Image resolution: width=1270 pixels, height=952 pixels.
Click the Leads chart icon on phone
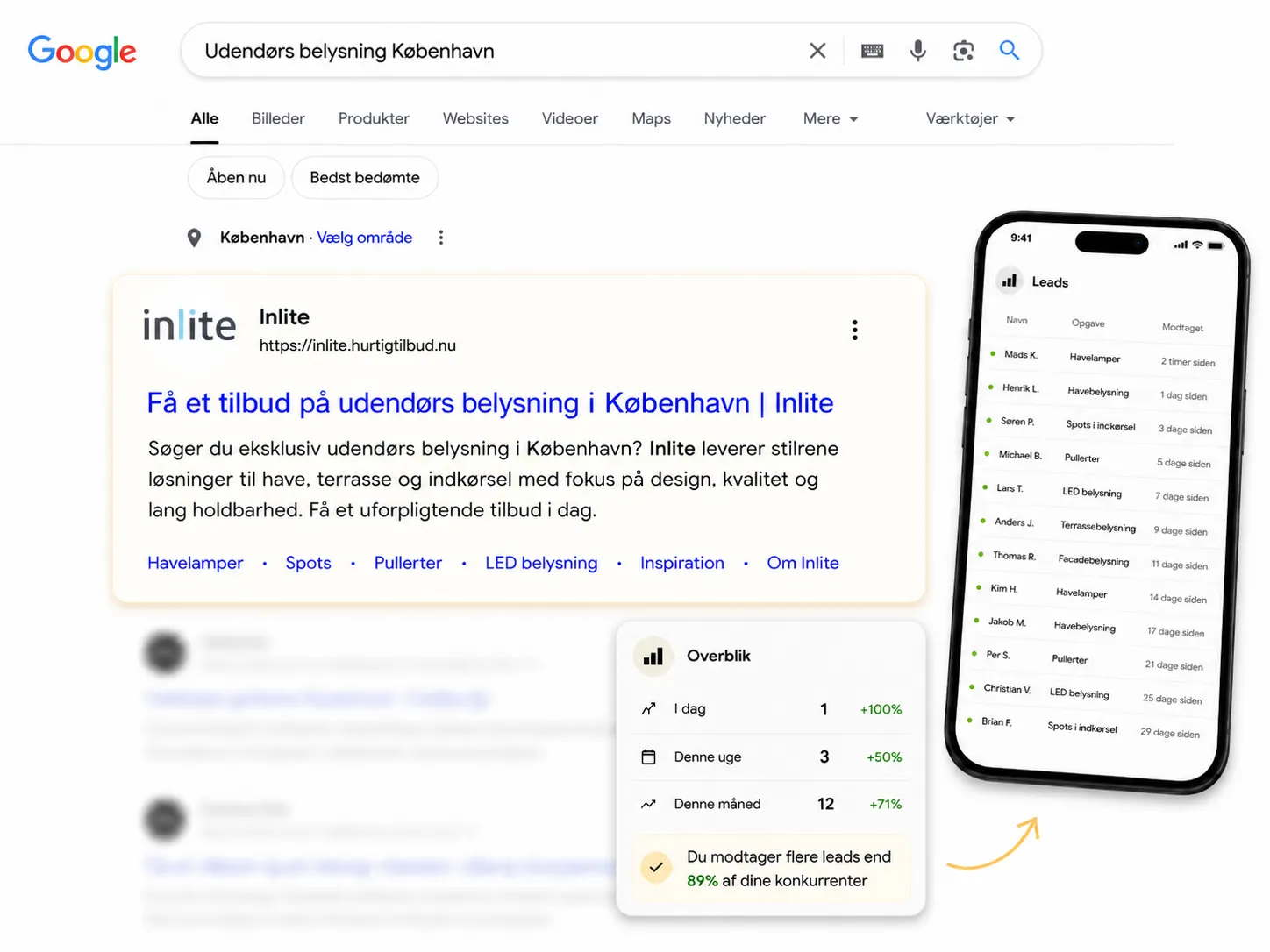(x=1010, y=281)
